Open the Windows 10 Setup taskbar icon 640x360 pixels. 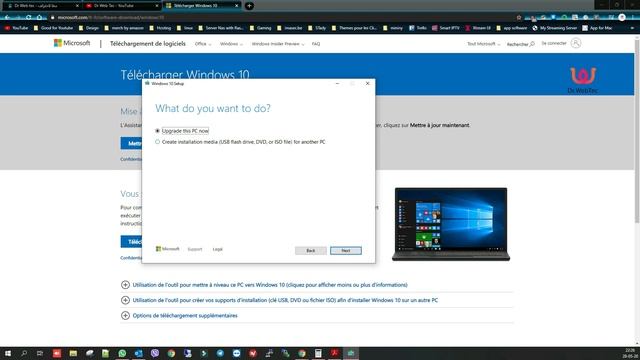click(351, 353)
